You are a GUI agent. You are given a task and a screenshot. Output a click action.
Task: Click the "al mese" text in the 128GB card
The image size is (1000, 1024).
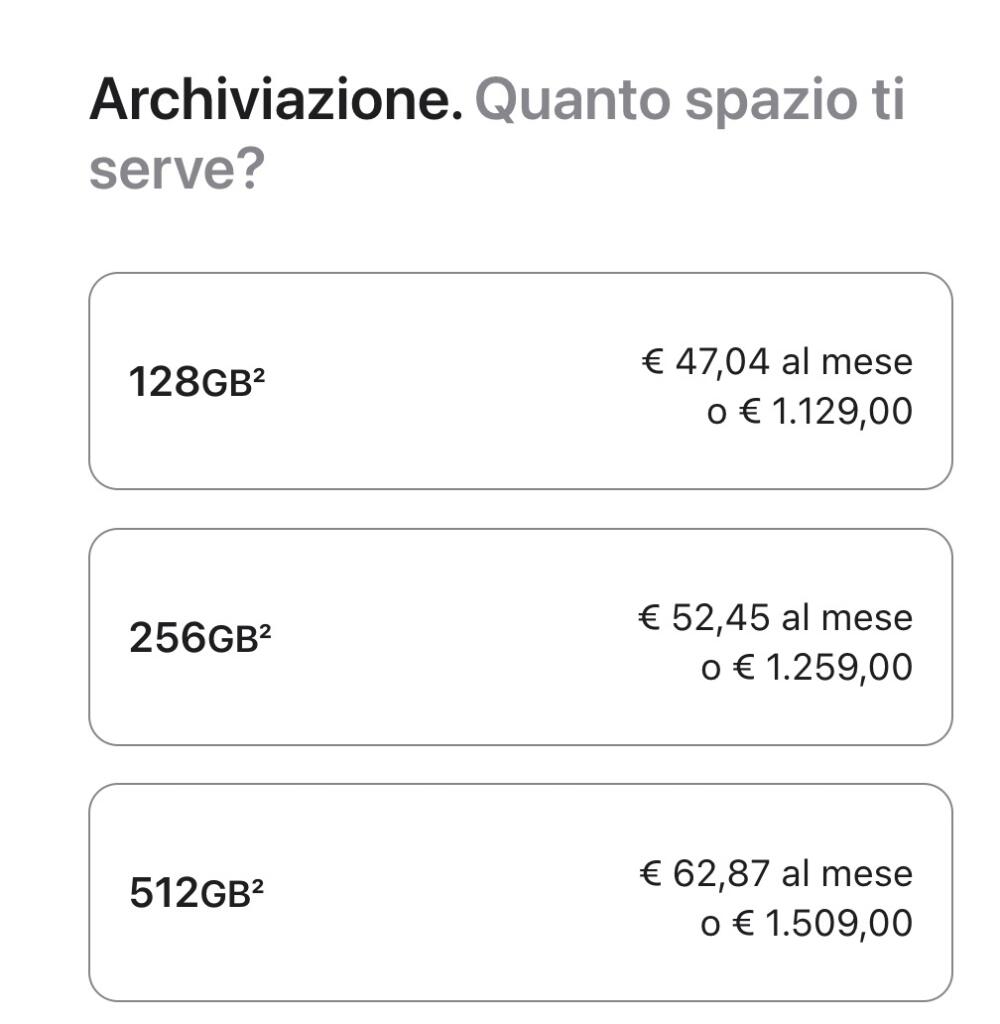click(x=847, y=361)
